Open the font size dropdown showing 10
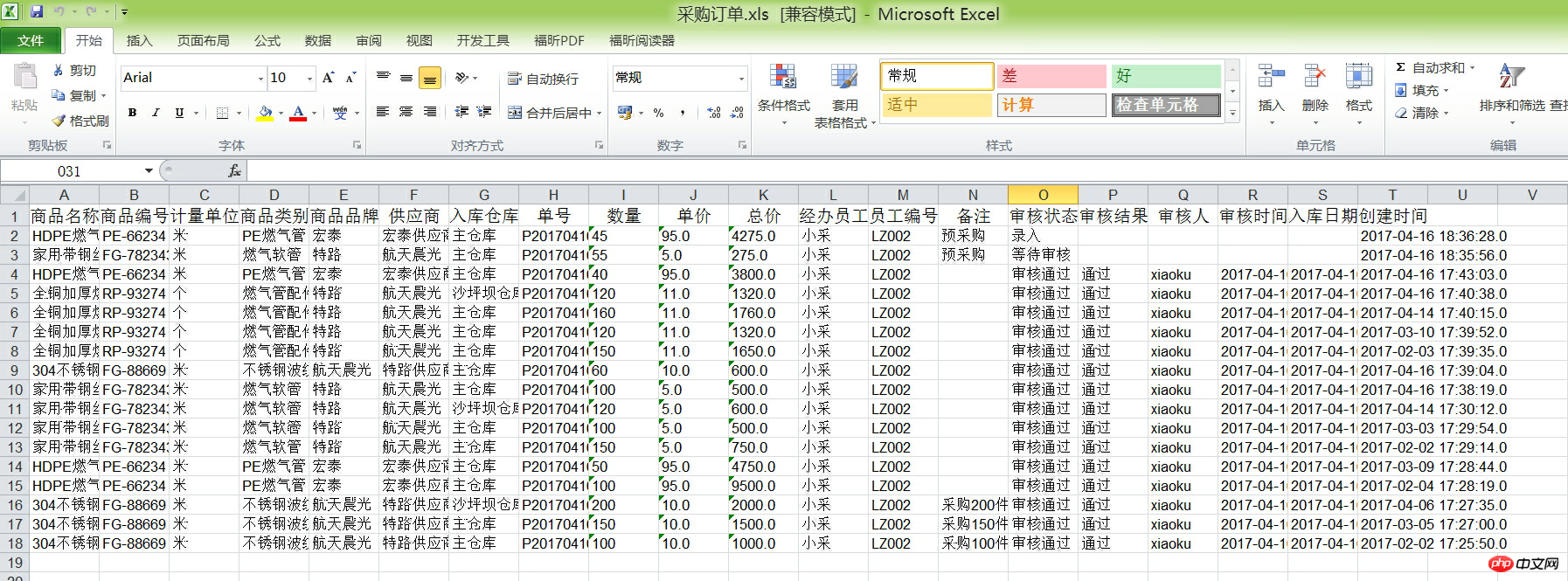 (x=309, y=79)
